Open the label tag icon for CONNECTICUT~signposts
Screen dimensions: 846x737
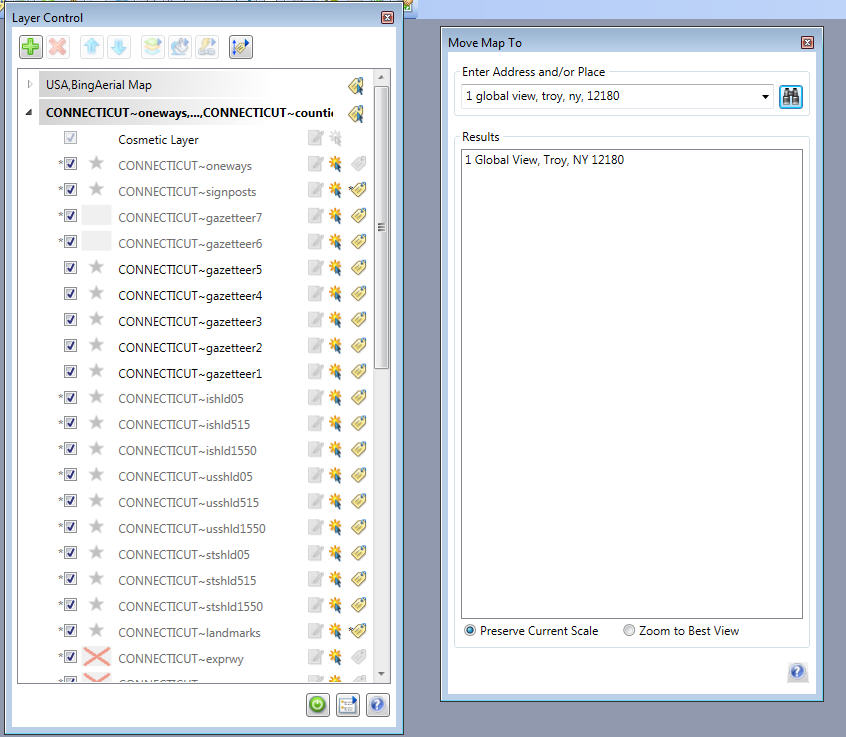tap(358, 189)
